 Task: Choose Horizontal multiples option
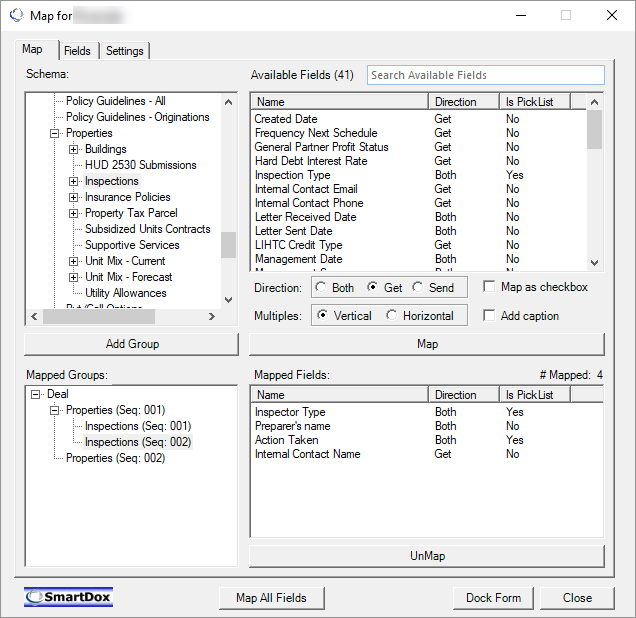(391, 315)
